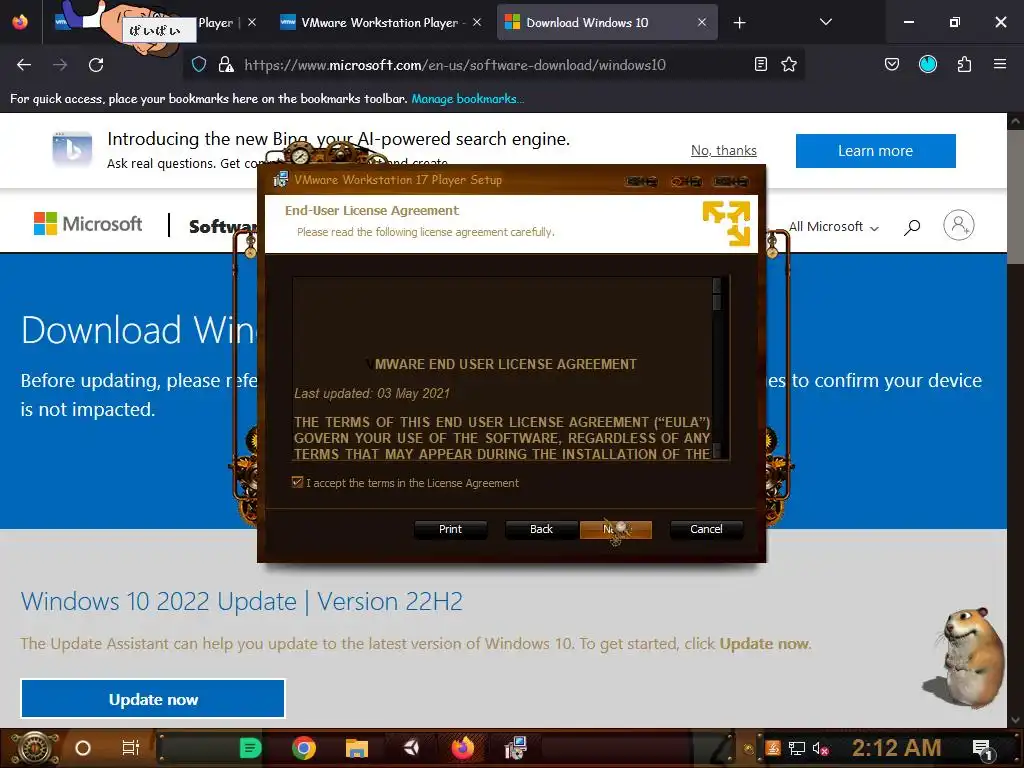1024x768 pixels.
Task: Open a new Firefox tab
Action: (739, 23)
